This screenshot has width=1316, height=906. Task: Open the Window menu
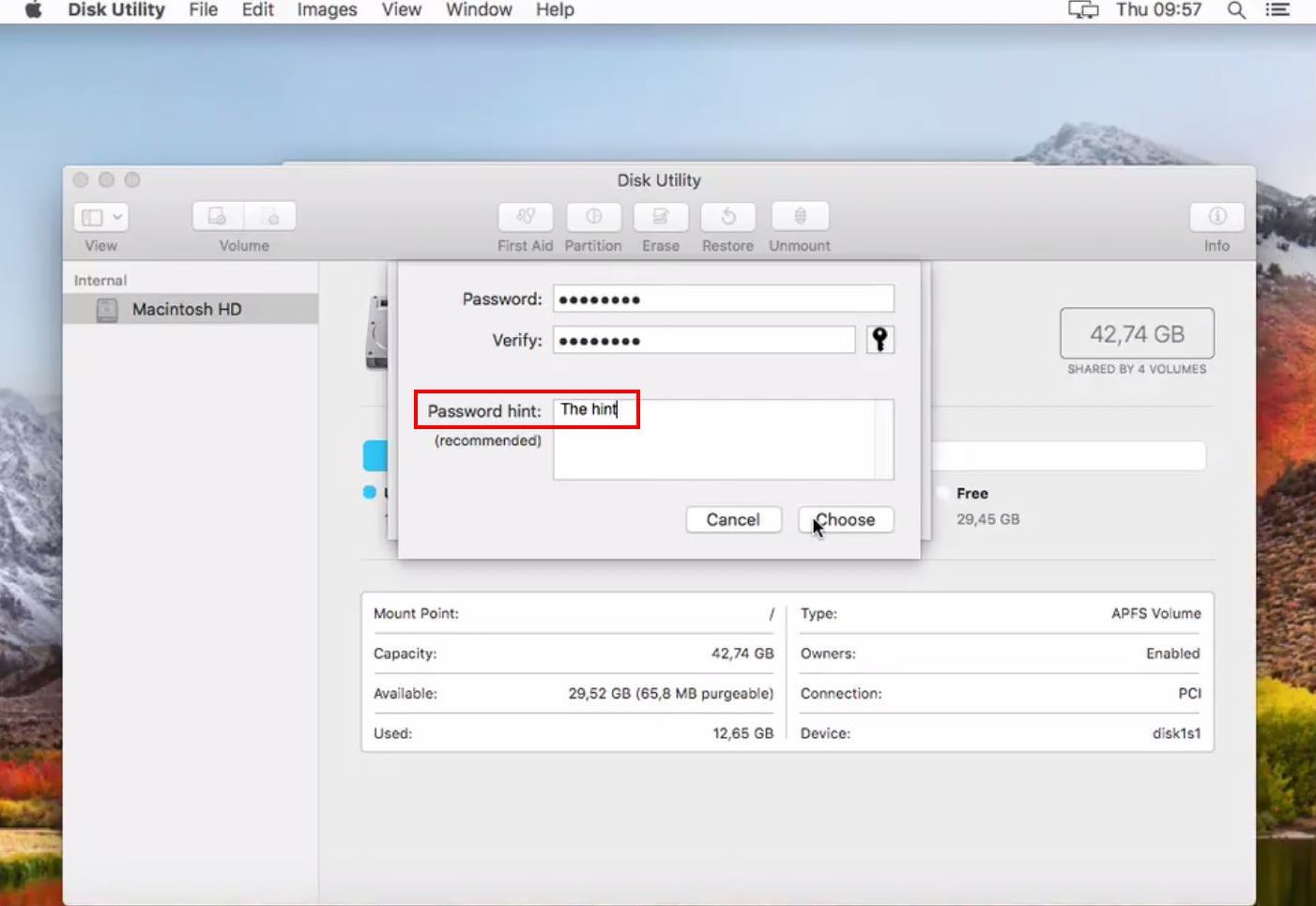point(479,10)
